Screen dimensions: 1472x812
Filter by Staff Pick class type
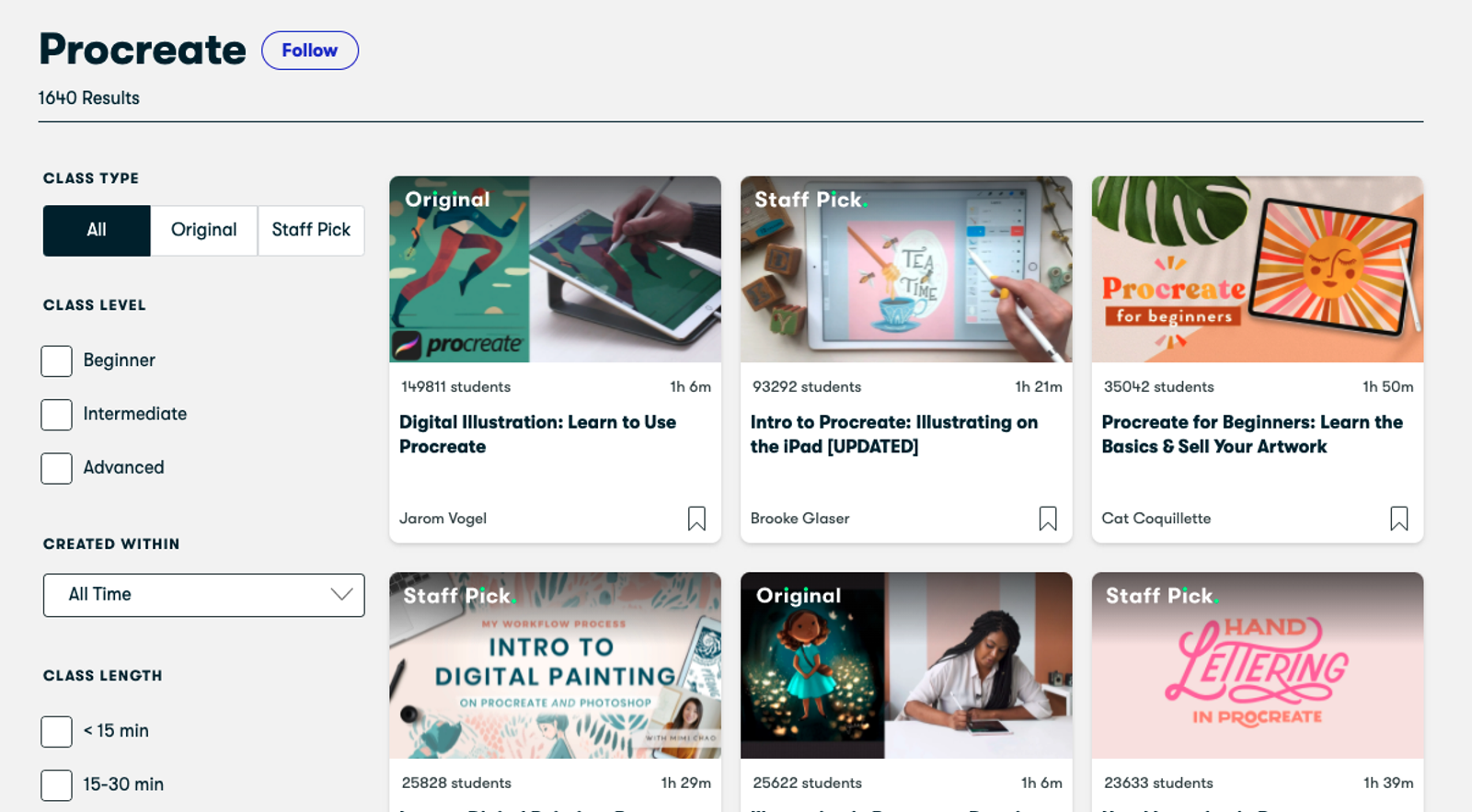click(x=311, y=230)
